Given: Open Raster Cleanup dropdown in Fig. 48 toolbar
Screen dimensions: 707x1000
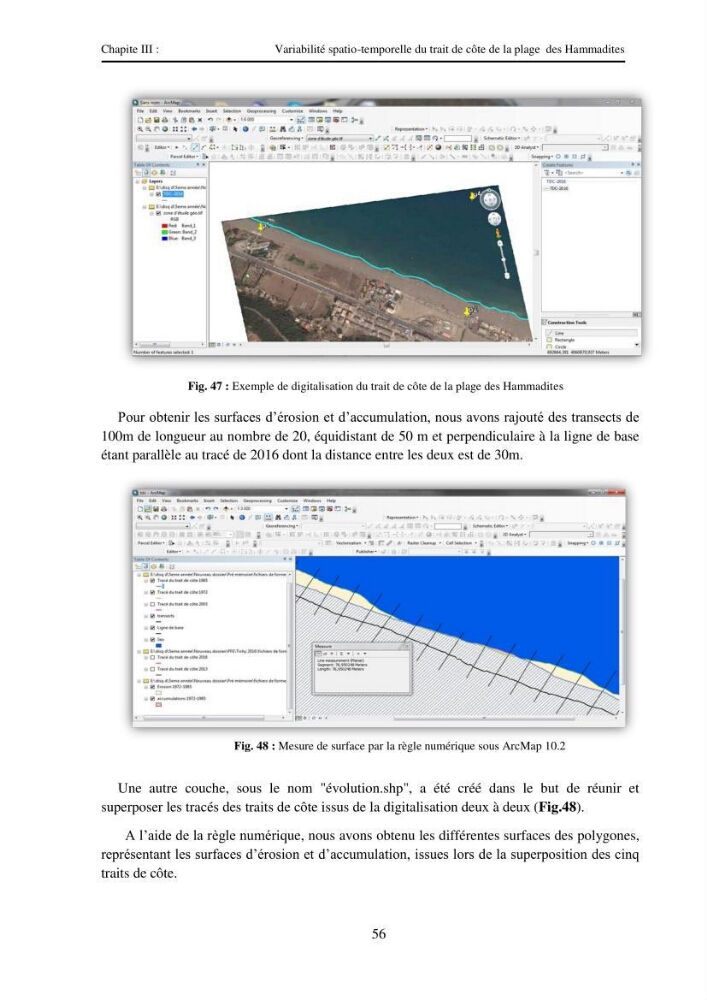Looking at the screenshot, I should 424,543.
